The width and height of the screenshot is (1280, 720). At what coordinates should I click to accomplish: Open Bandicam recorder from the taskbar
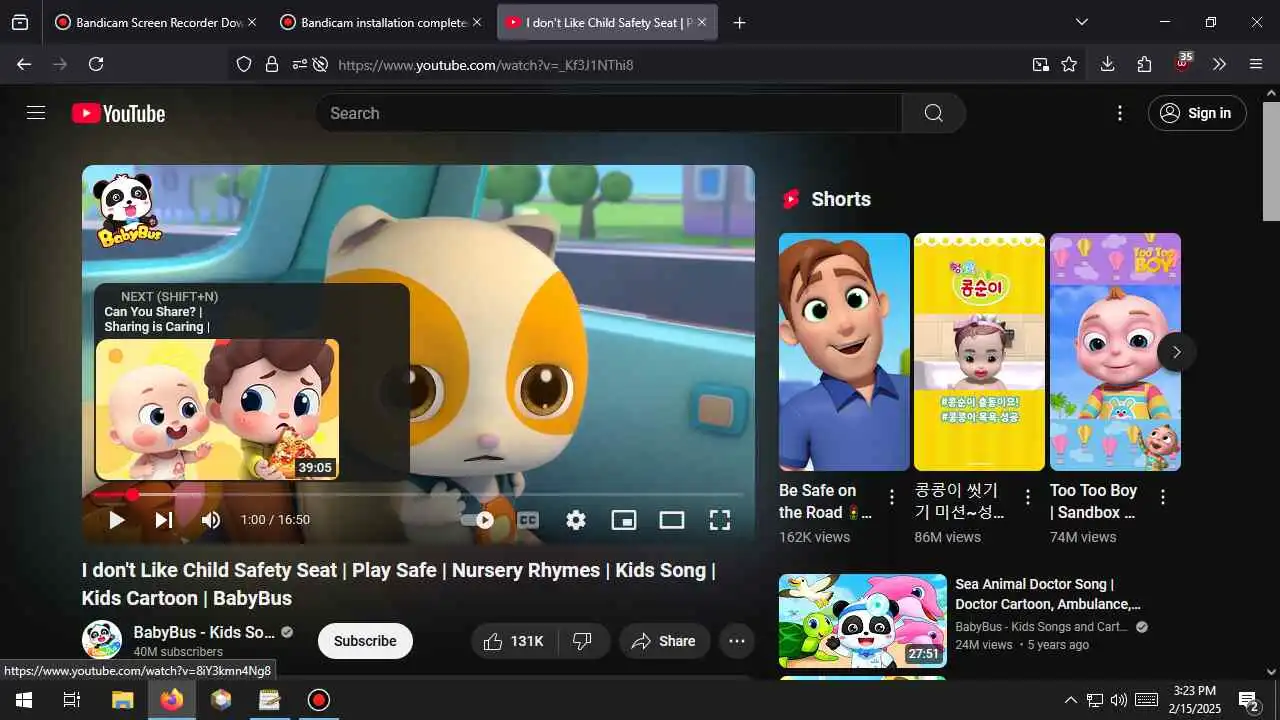click(x=318, y=700)
